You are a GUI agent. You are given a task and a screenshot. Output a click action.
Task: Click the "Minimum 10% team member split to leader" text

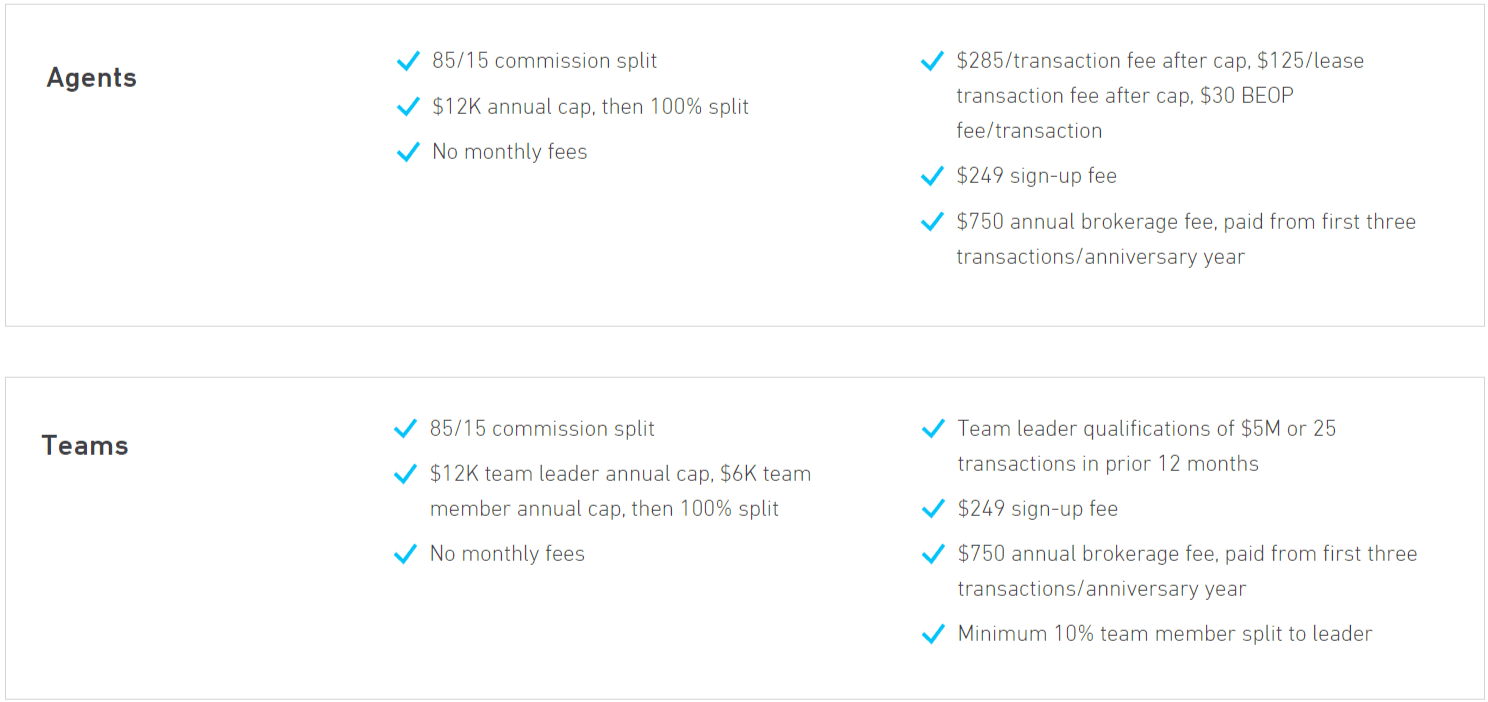click(x=1164, y=634)
